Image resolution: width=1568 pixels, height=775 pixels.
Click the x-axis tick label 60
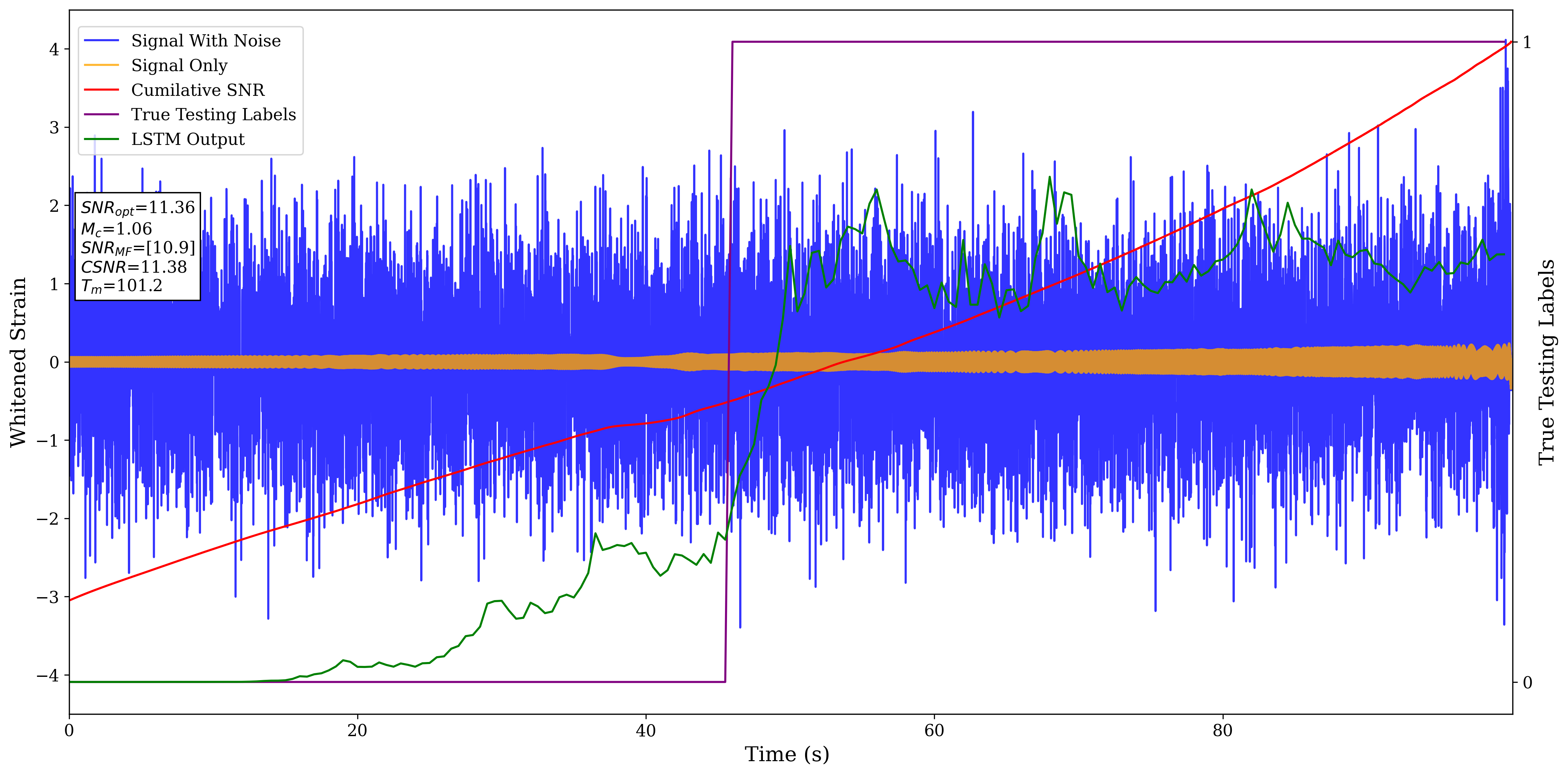(x=934, y=731)
